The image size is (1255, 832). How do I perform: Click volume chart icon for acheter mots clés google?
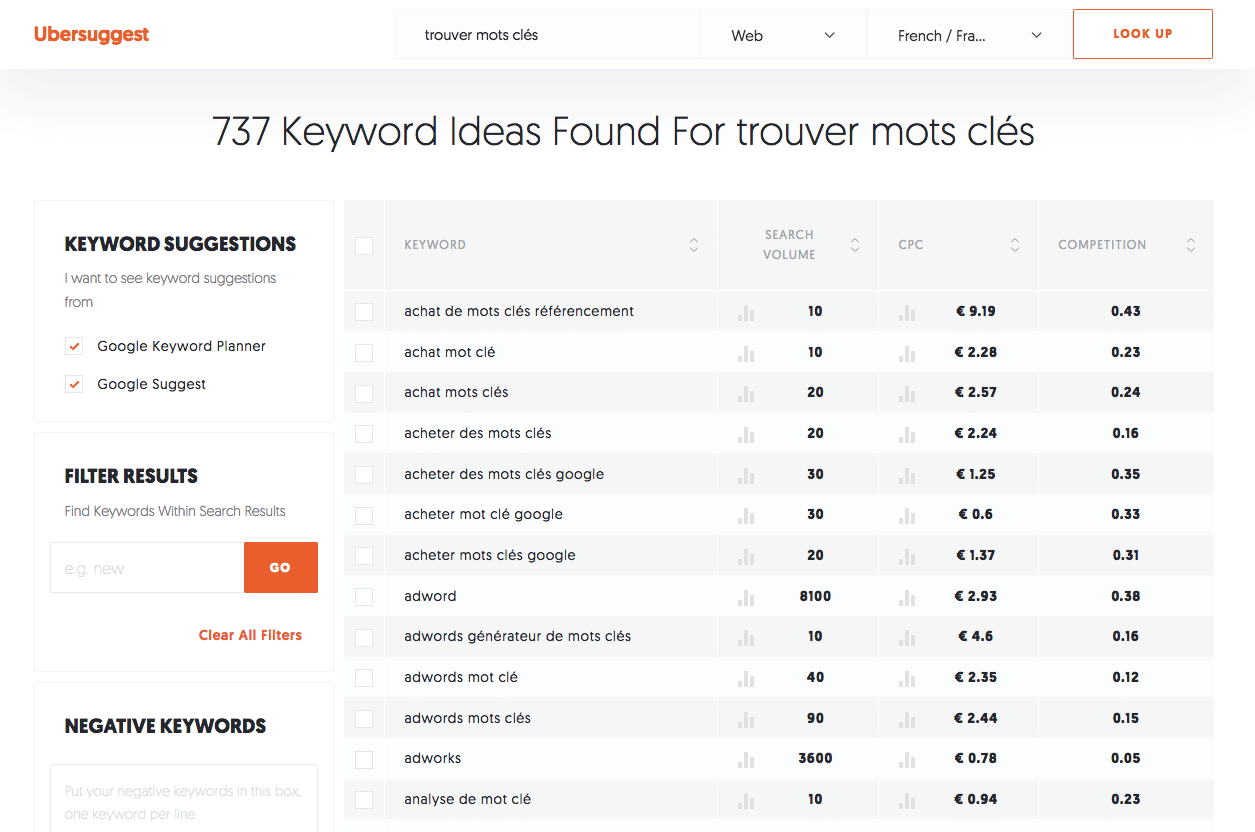pos(746,556)
